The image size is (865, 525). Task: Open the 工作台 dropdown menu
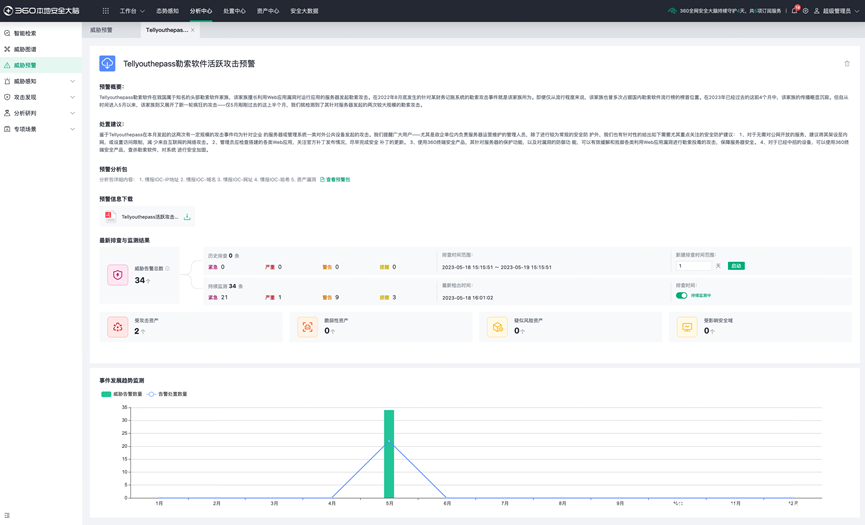coord(132,10)
